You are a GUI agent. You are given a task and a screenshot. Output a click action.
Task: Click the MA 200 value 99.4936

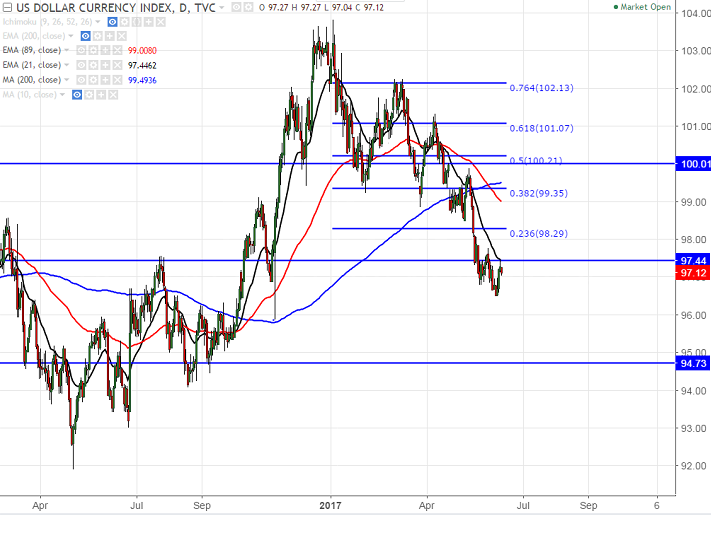(x=142, y=80)
